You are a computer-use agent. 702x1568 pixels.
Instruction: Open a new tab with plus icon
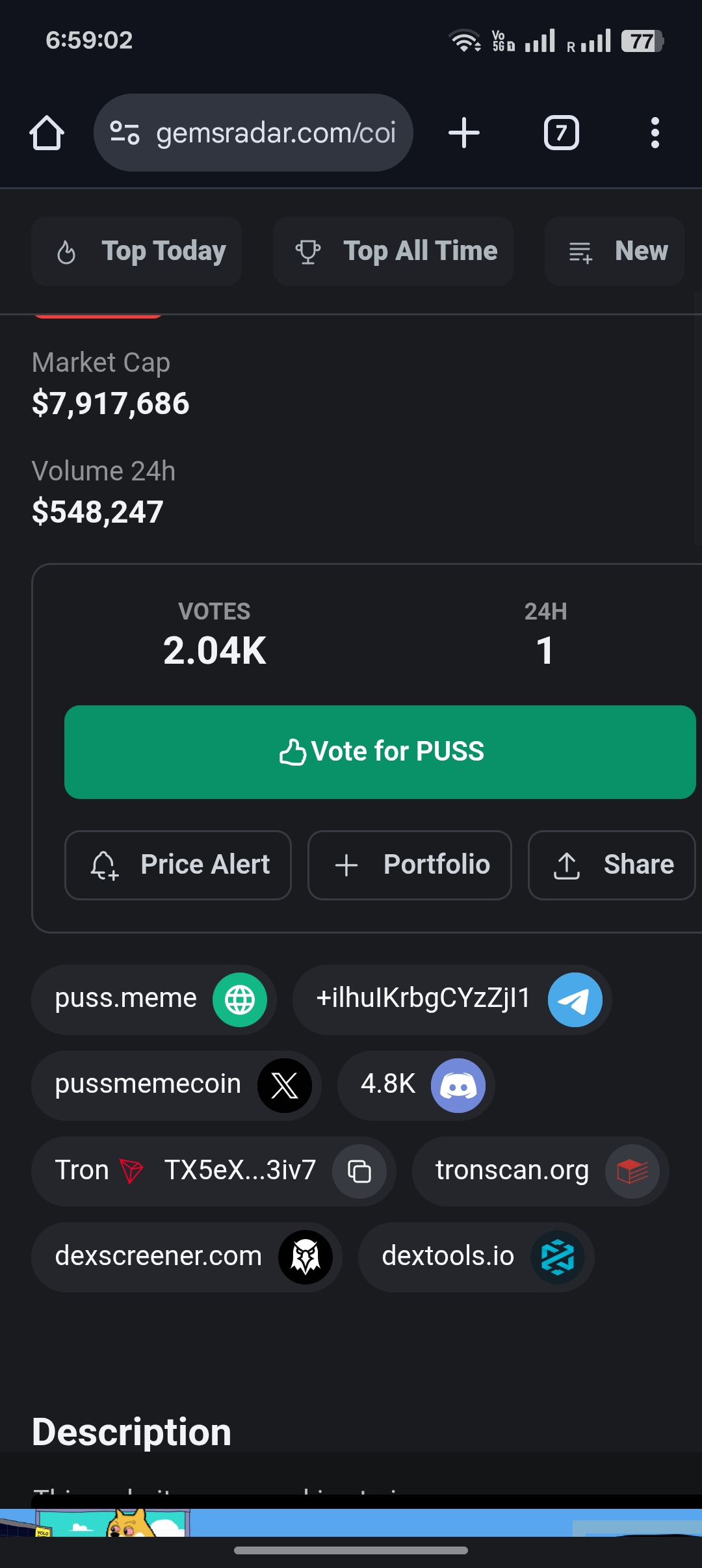click(x=464, y=133)
